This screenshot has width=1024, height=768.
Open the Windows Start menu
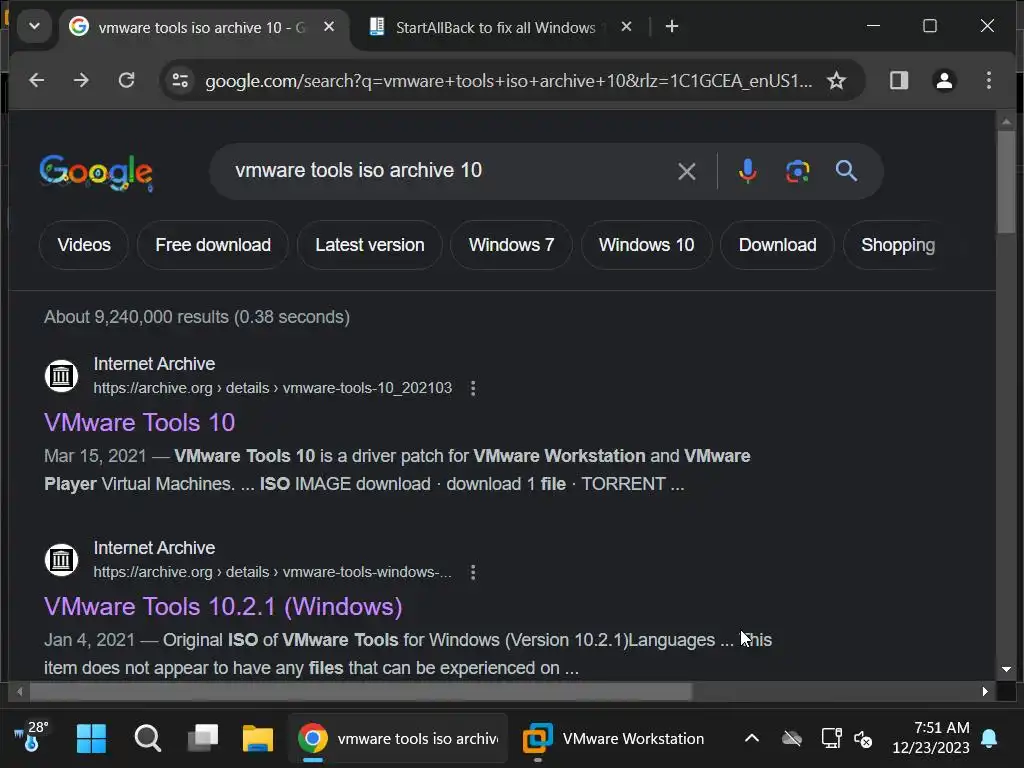(91, 739)
